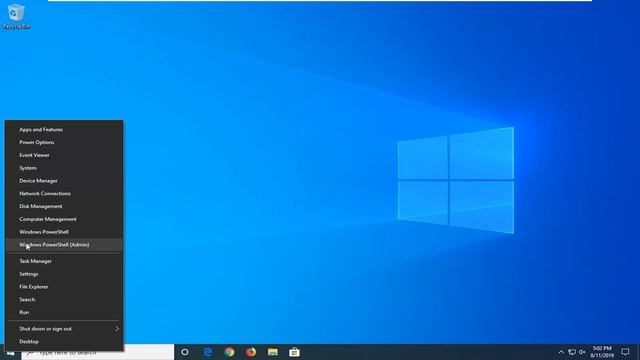The image size is (640, 360).
Task: Open Device Manager from the menu
Action: [x=64, y=181]
